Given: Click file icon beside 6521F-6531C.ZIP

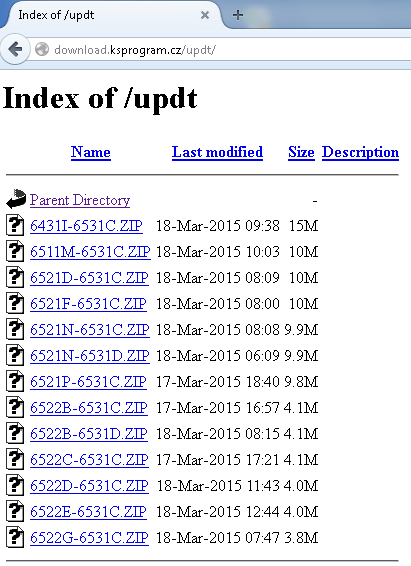Looking at the screenshot, I should 15,303.
